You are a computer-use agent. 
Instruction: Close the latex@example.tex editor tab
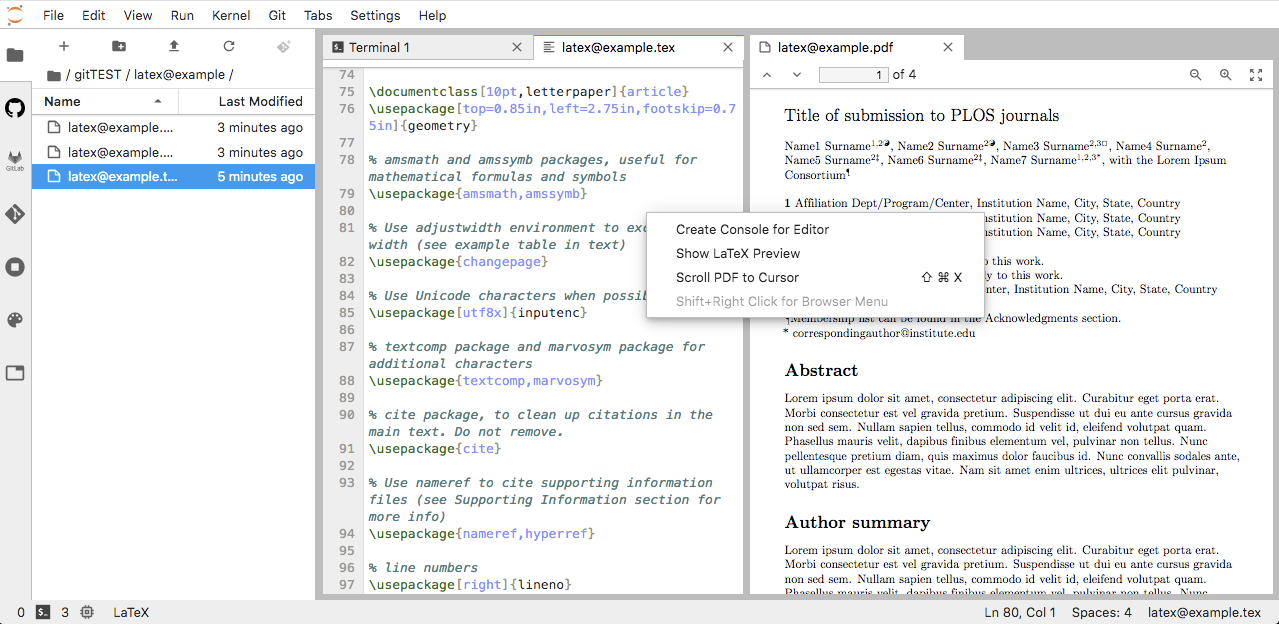pyautogui.click(x=728, y=47)
